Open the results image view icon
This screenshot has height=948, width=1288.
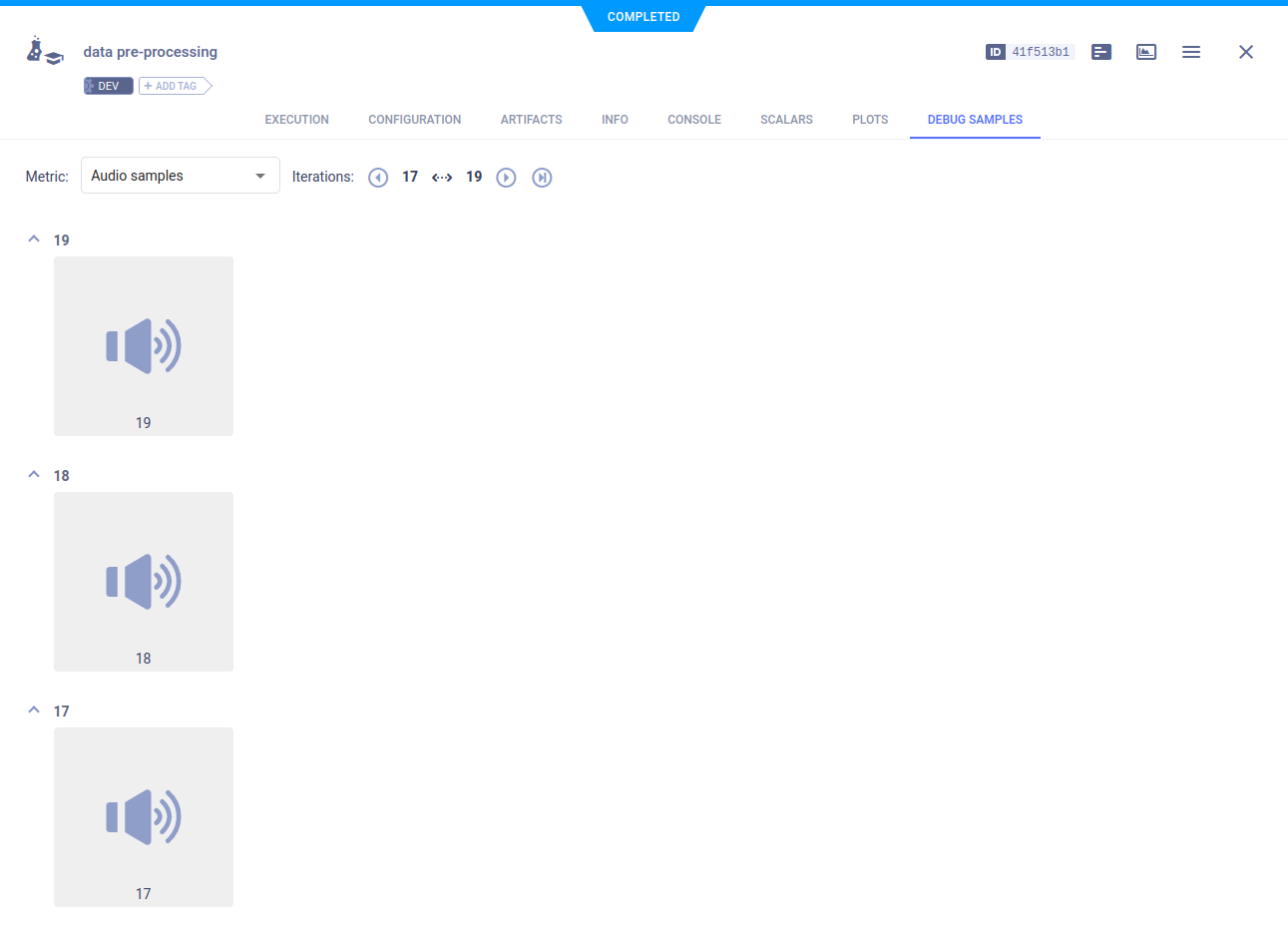[x=1146, y=52]
